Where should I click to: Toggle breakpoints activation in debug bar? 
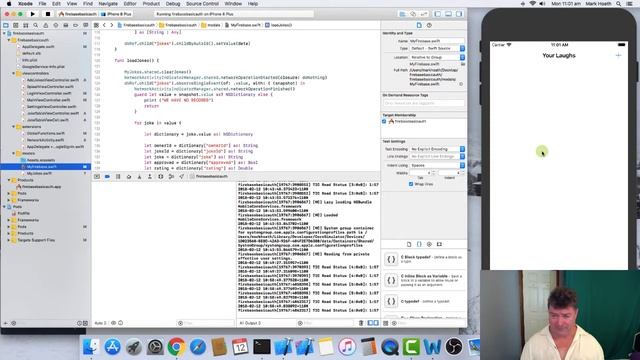click(107, 177)
